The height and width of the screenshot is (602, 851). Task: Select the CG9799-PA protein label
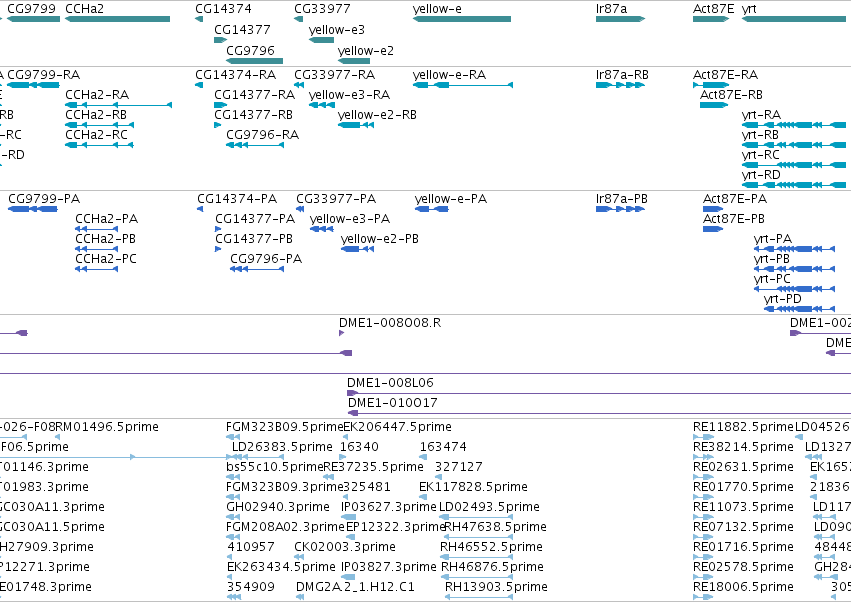(44, 199)
